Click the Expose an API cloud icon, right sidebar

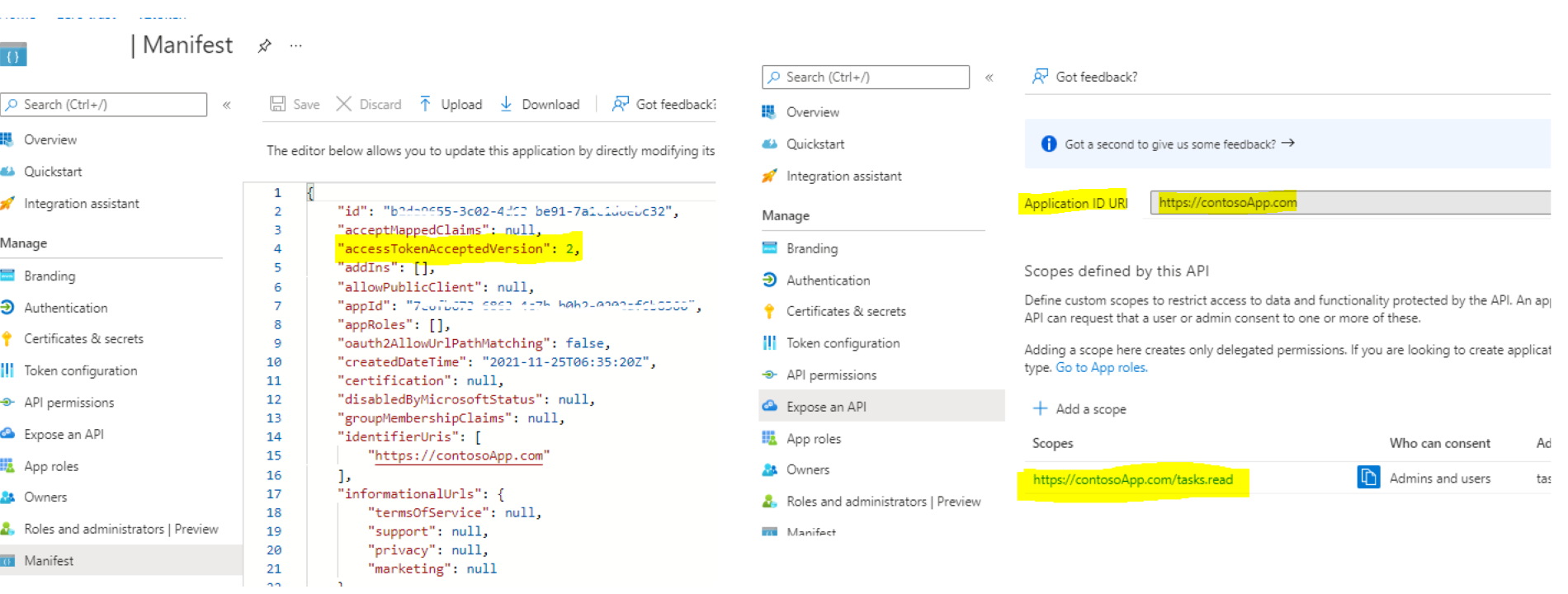770,406
